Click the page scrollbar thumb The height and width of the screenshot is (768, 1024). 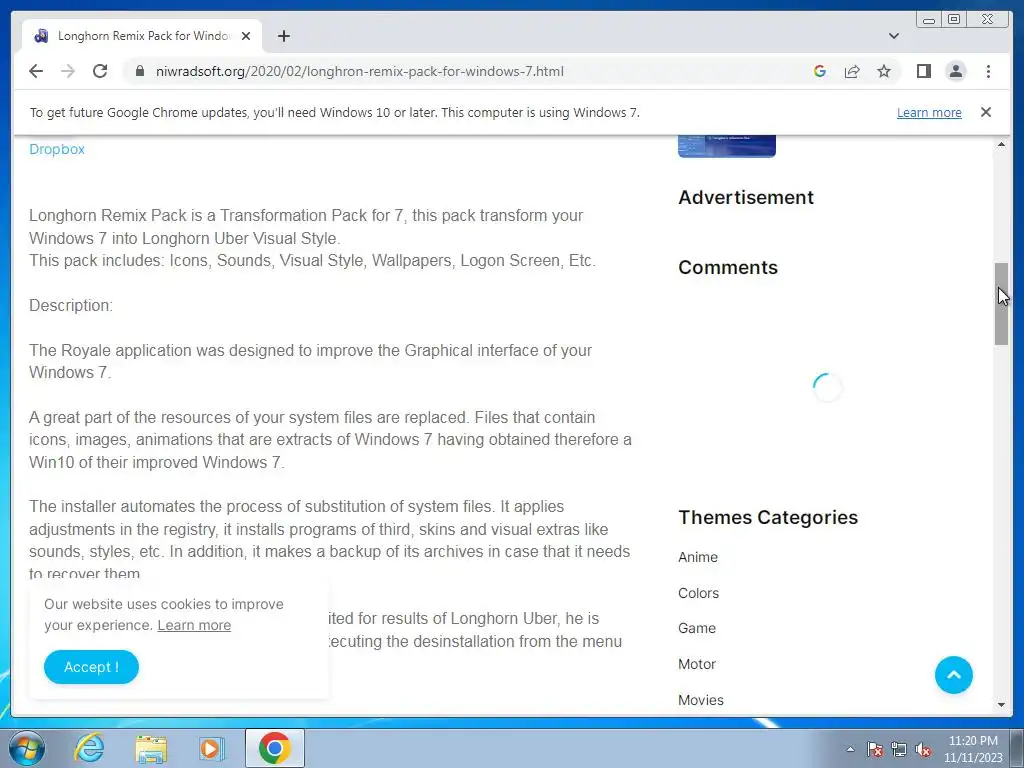[x=1001, y=304]
